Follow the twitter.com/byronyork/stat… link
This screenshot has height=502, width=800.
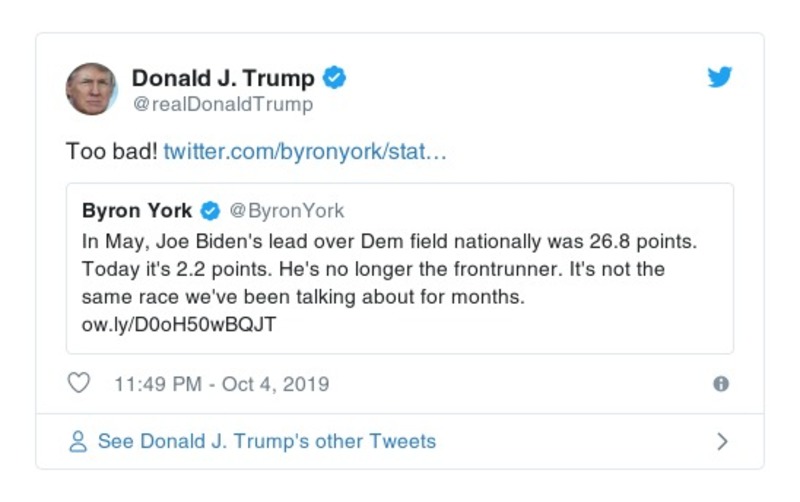(x=304, y=153)
